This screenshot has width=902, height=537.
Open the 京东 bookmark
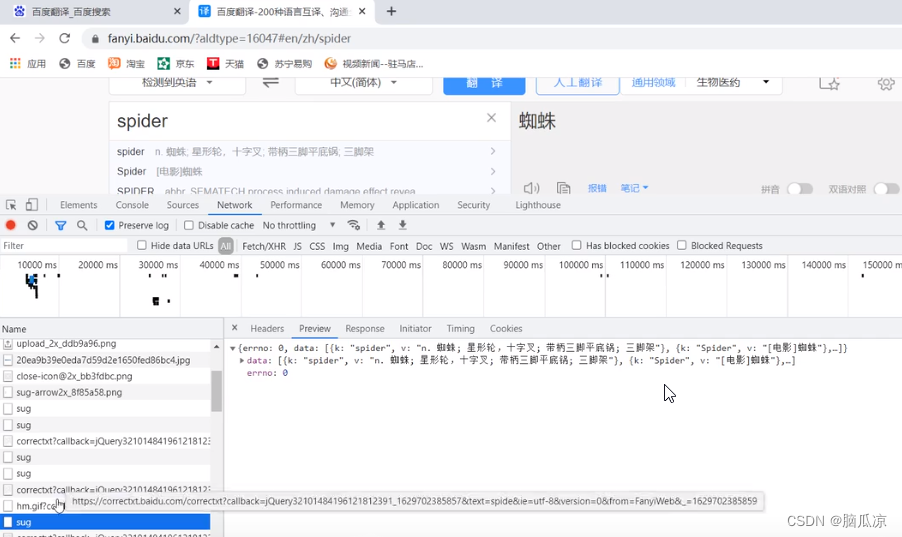point(175,63)
